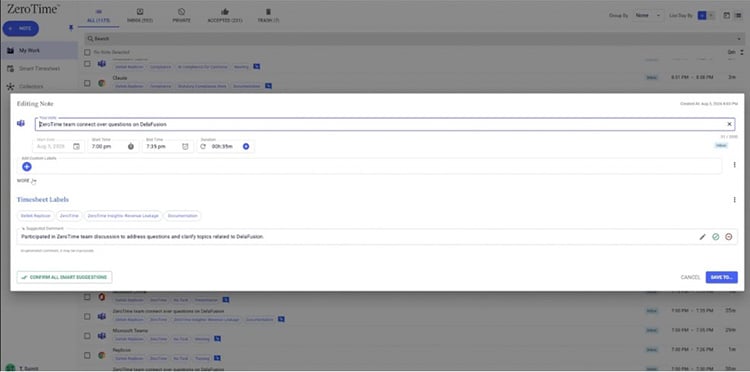Click the SAVE TO... button
Screen dimensions: 750x372
pyautogui.click(x=721, y=277)
